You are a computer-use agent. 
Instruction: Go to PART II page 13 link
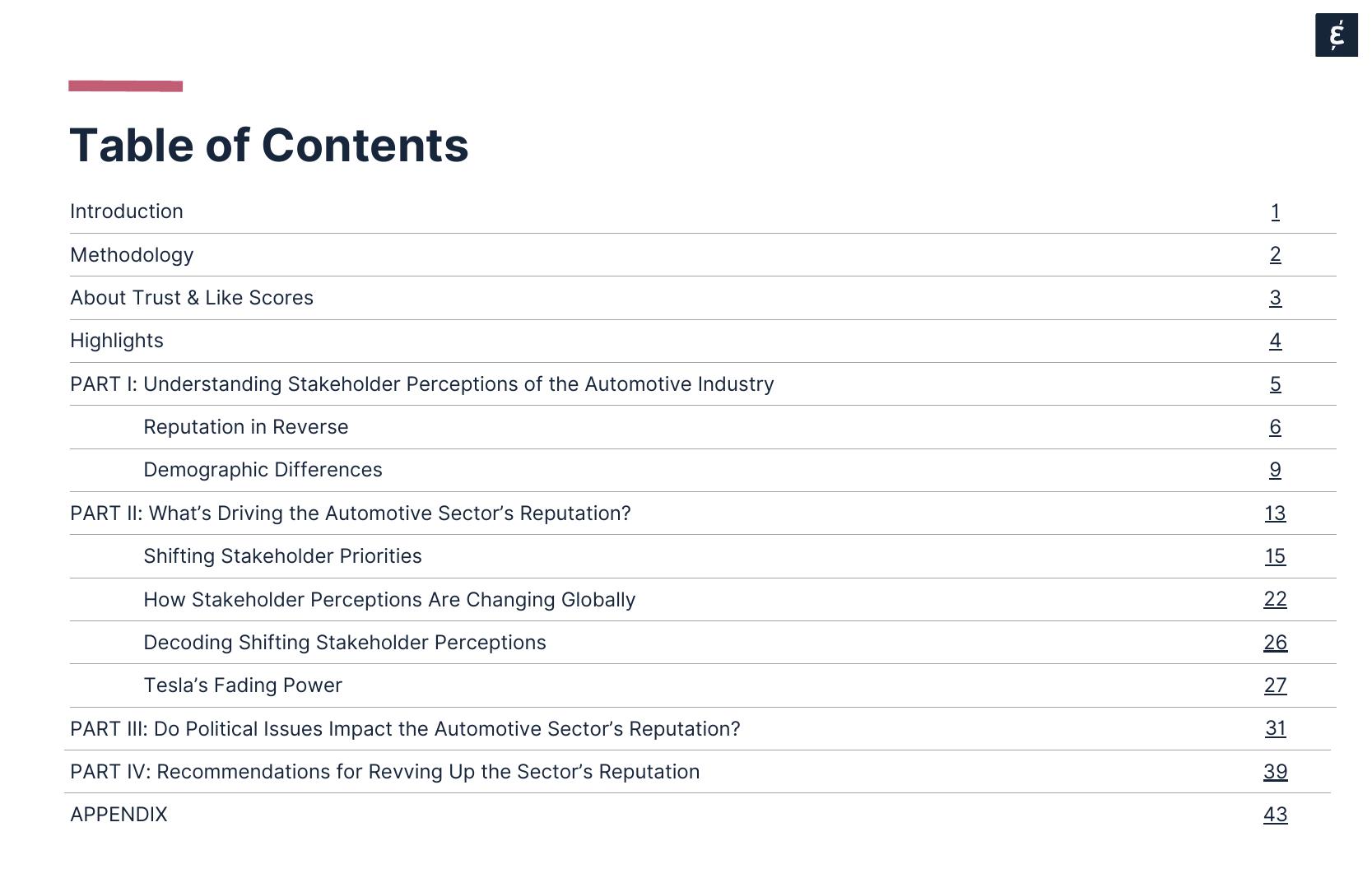tap(1275, 513)
